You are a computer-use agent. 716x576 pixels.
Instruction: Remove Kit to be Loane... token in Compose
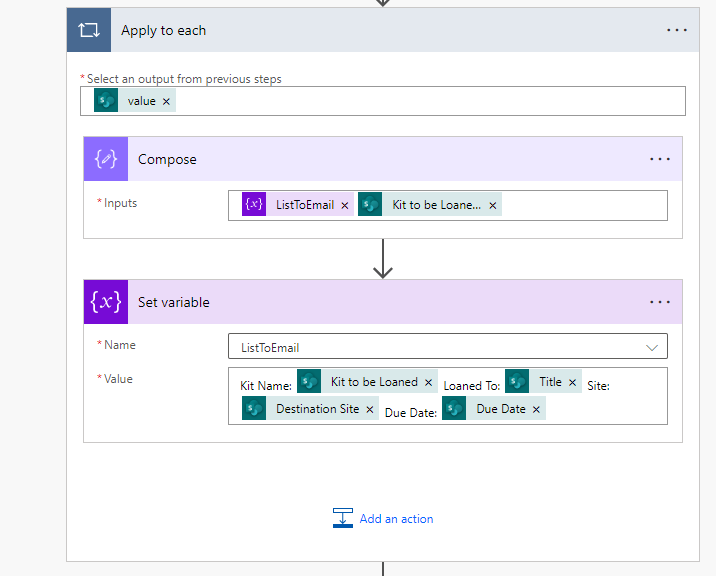coord(493,205)
